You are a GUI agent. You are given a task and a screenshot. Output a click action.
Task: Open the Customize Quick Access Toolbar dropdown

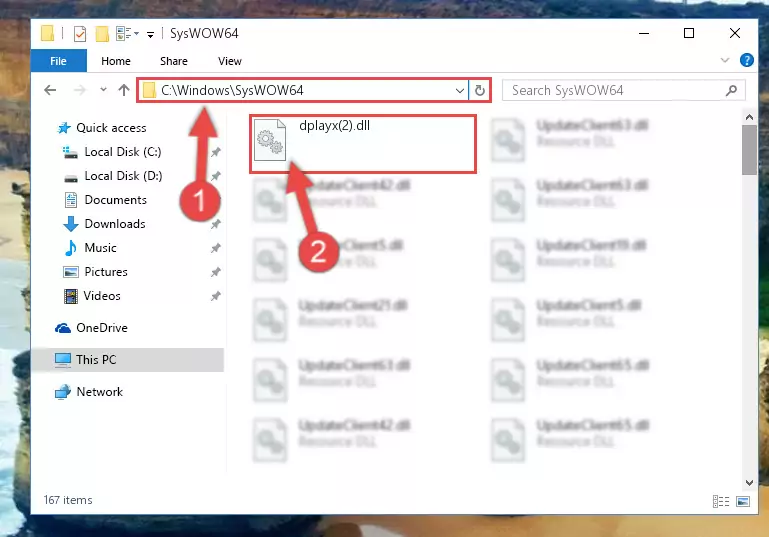pos(150,34)
